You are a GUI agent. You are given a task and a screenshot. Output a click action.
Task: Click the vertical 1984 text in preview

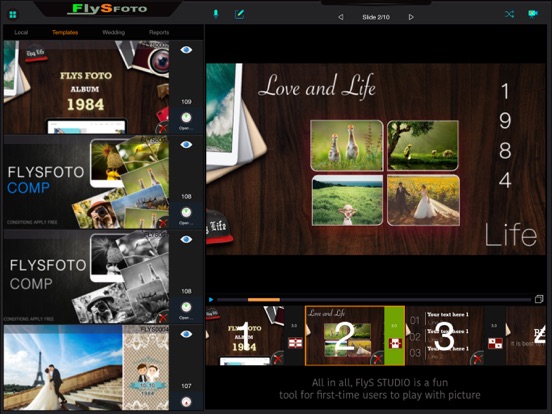[x=505, y=136]
